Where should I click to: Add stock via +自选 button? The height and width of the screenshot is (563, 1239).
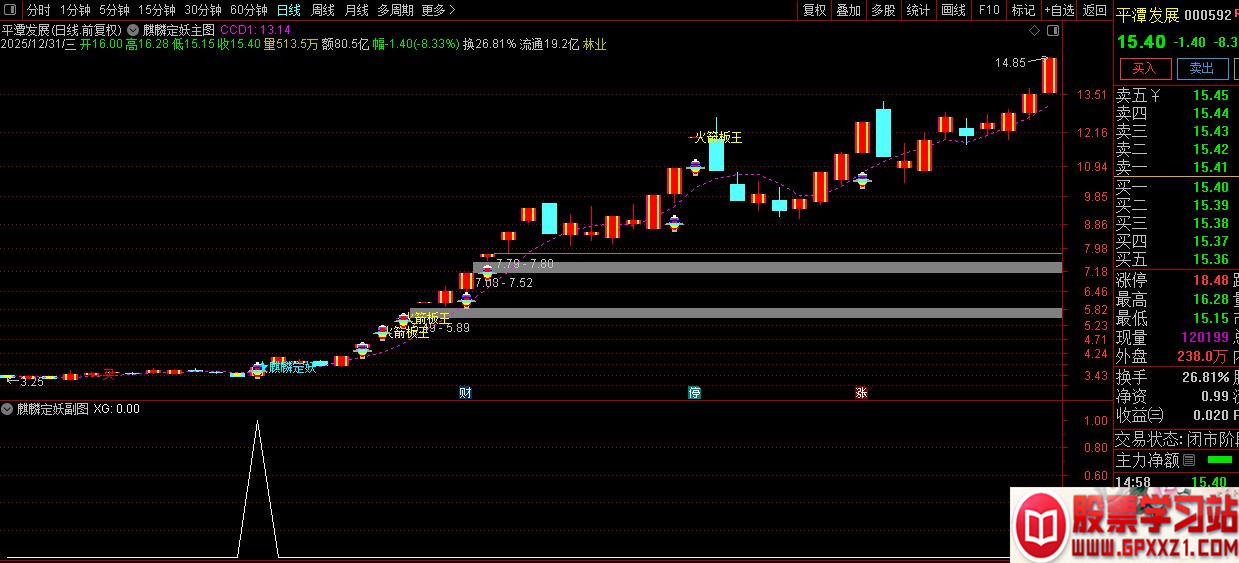point(1059,10)
